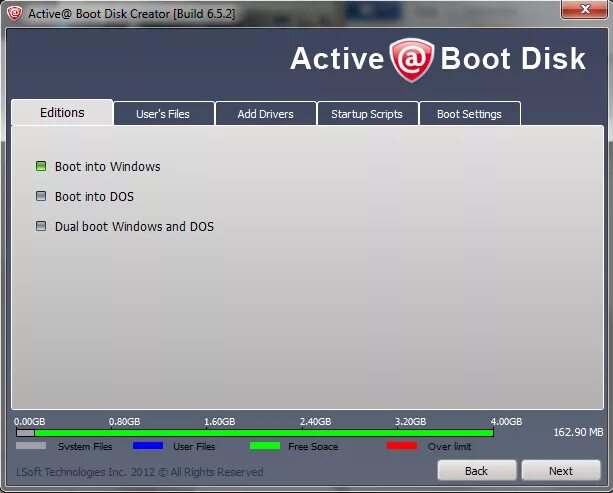Screen dimensions: 613x493
Task: Click the Active@ shield icon in title bar
Action: click(x=14, y=13)
